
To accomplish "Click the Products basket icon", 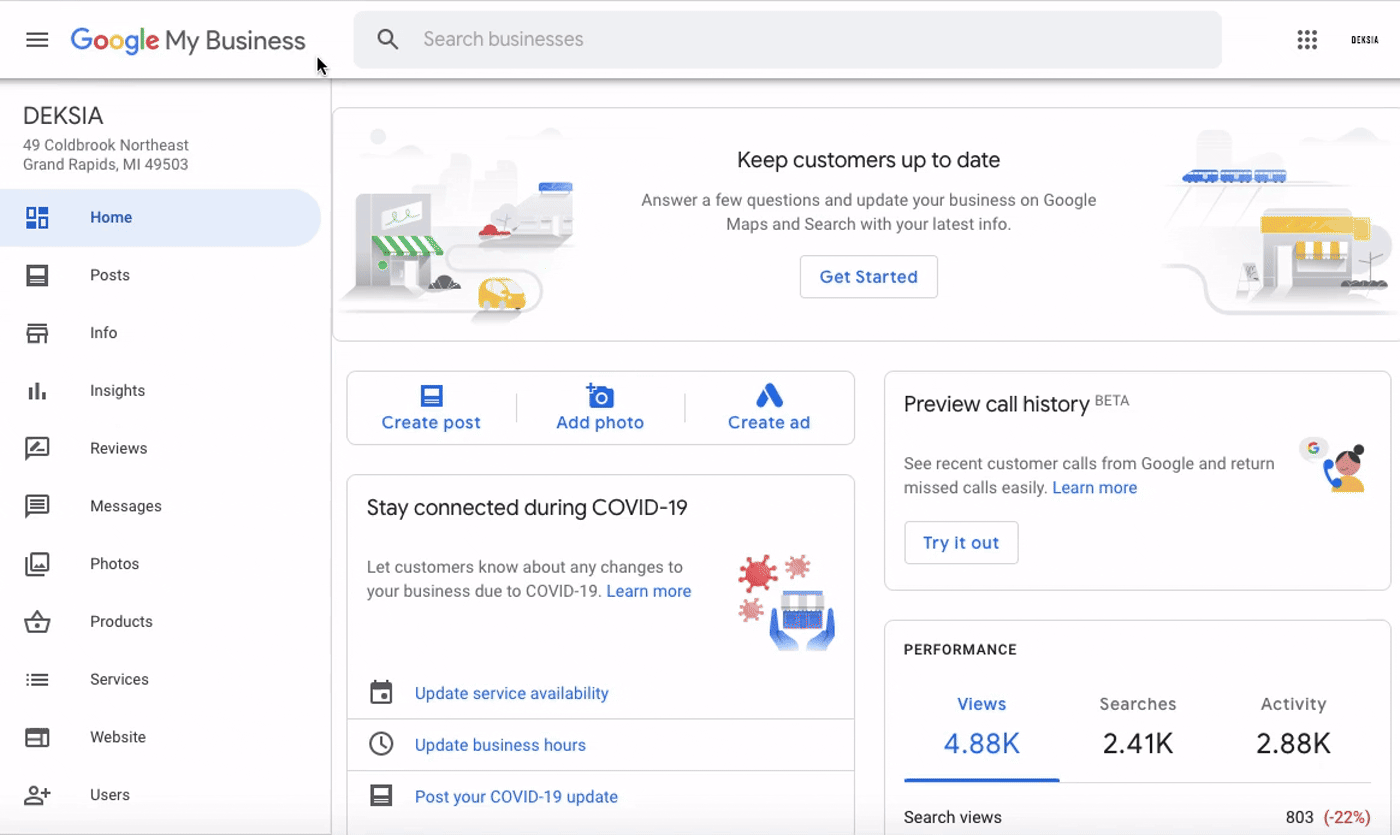I will coord(37,622).
